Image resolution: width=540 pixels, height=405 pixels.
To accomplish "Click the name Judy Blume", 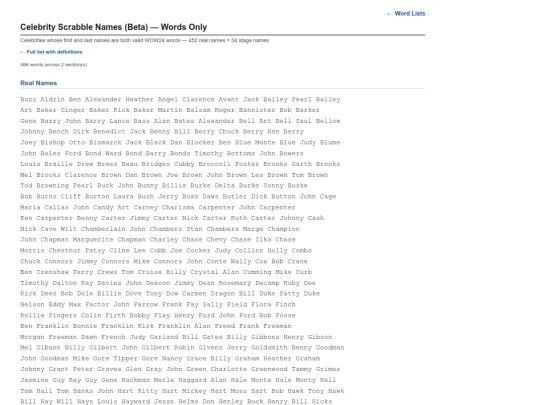I will pyautogui.click(x=320, y=143).
